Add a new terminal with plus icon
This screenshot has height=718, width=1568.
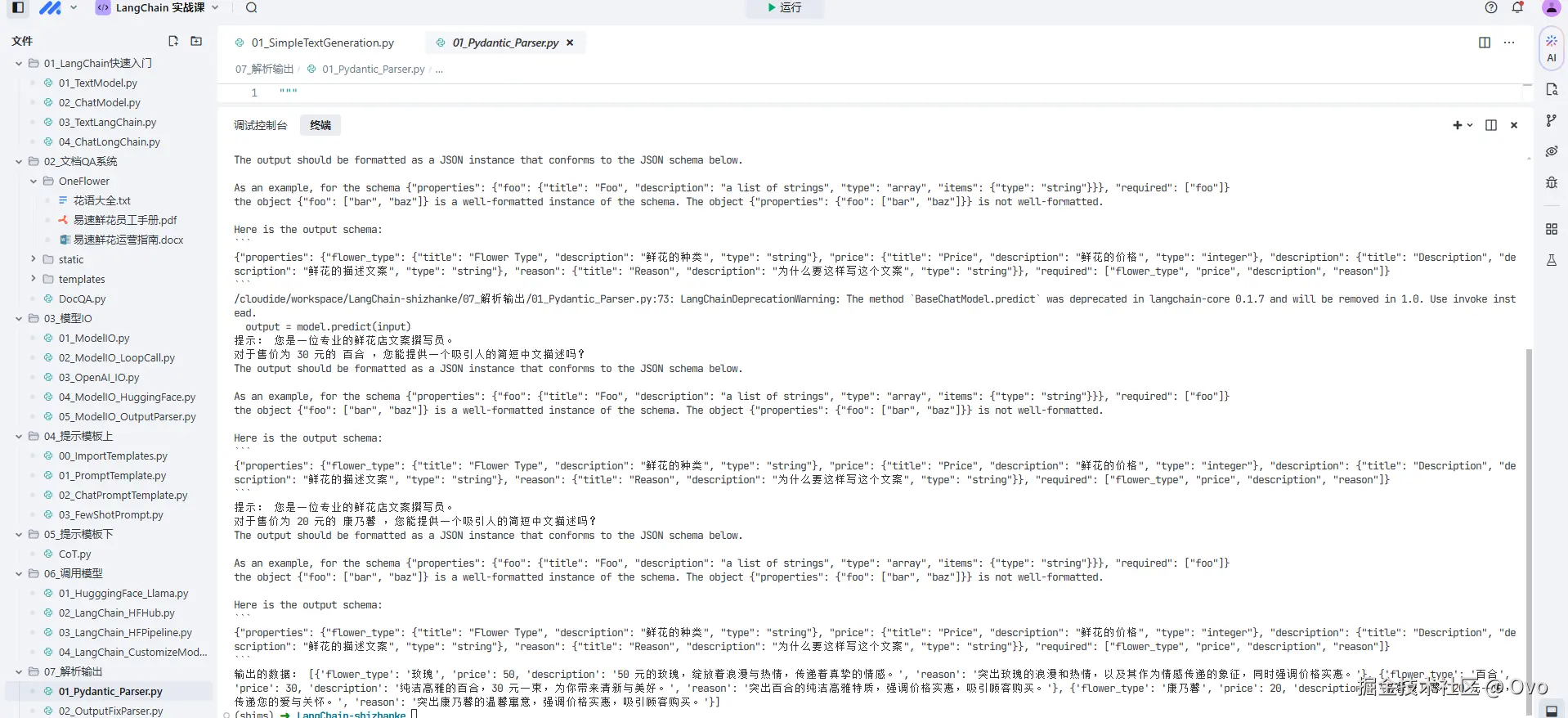click(1457, 125)
